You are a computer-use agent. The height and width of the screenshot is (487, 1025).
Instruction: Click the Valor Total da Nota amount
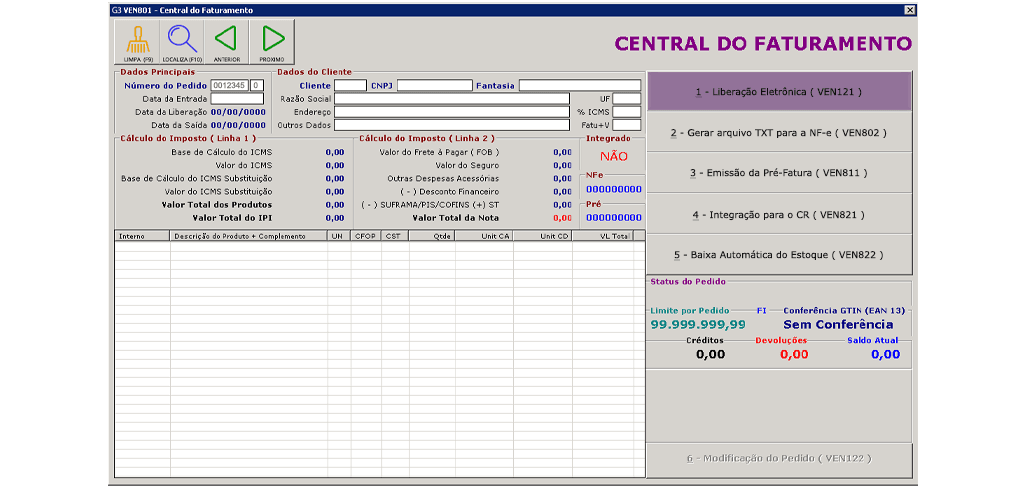pos(562,218)
